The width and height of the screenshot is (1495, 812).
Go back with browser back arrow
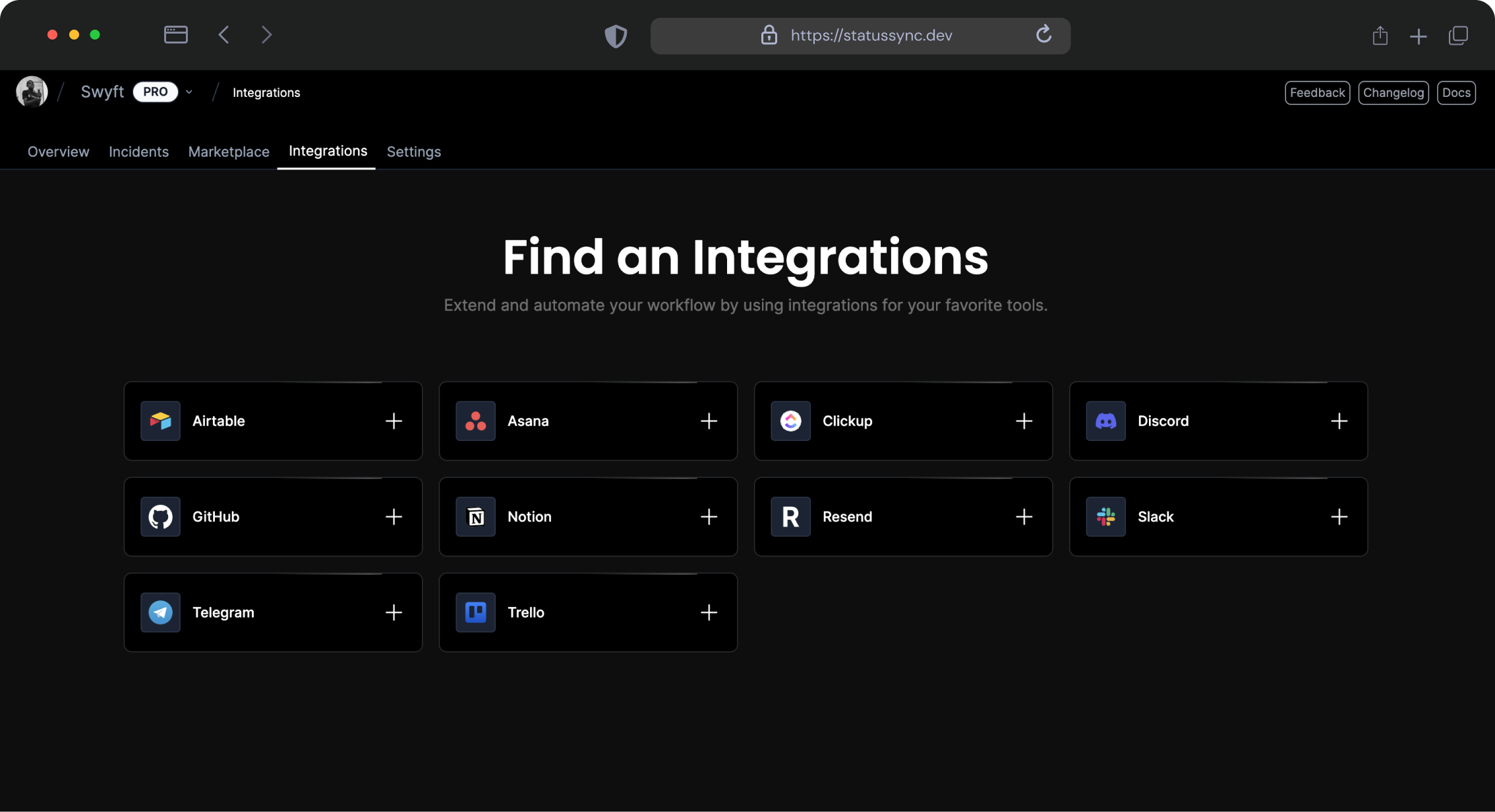tap(224, 34)
